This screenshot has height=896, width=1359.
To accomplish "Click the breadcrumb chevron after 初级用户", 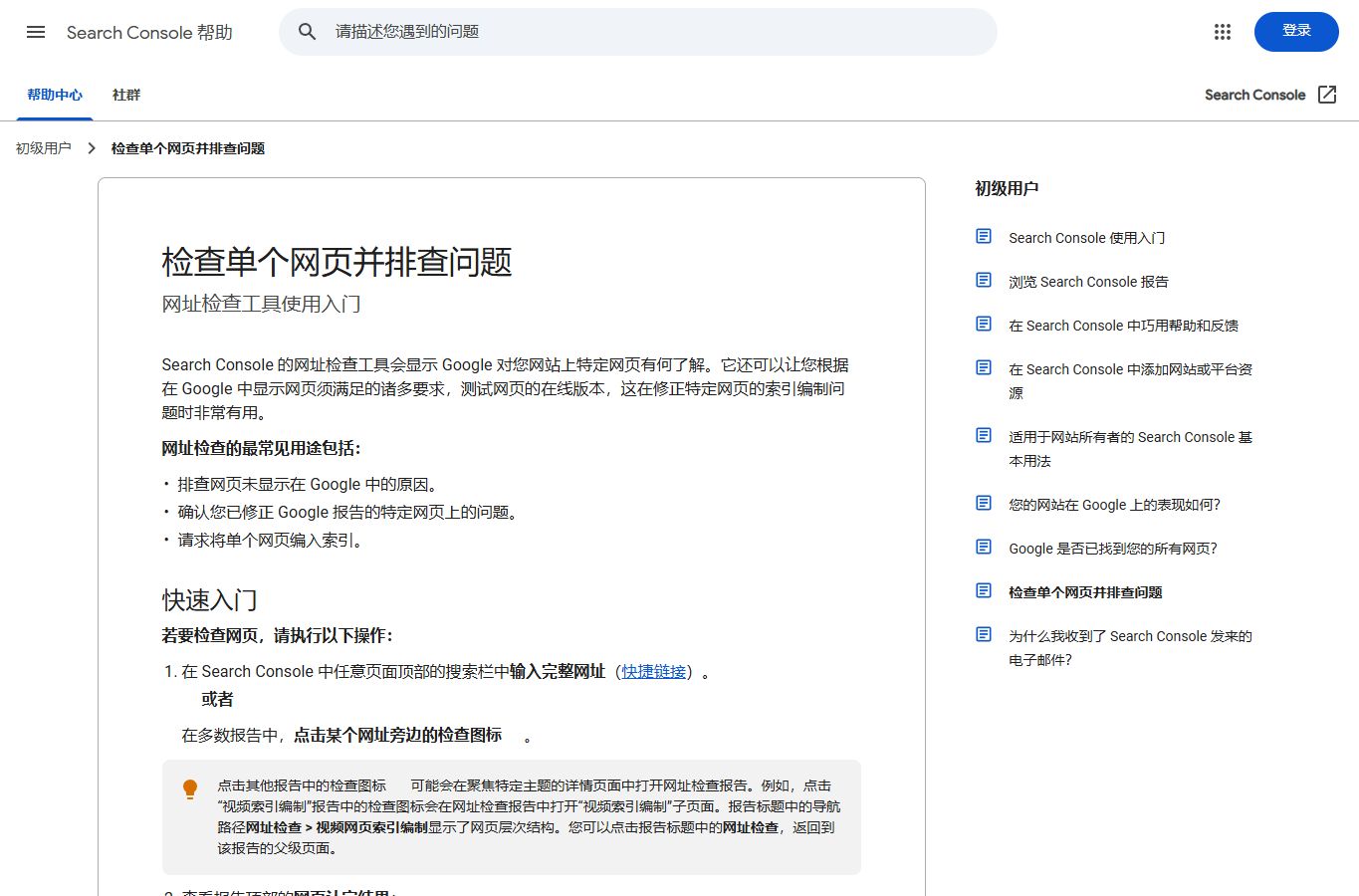I will [x=92, y=148].
